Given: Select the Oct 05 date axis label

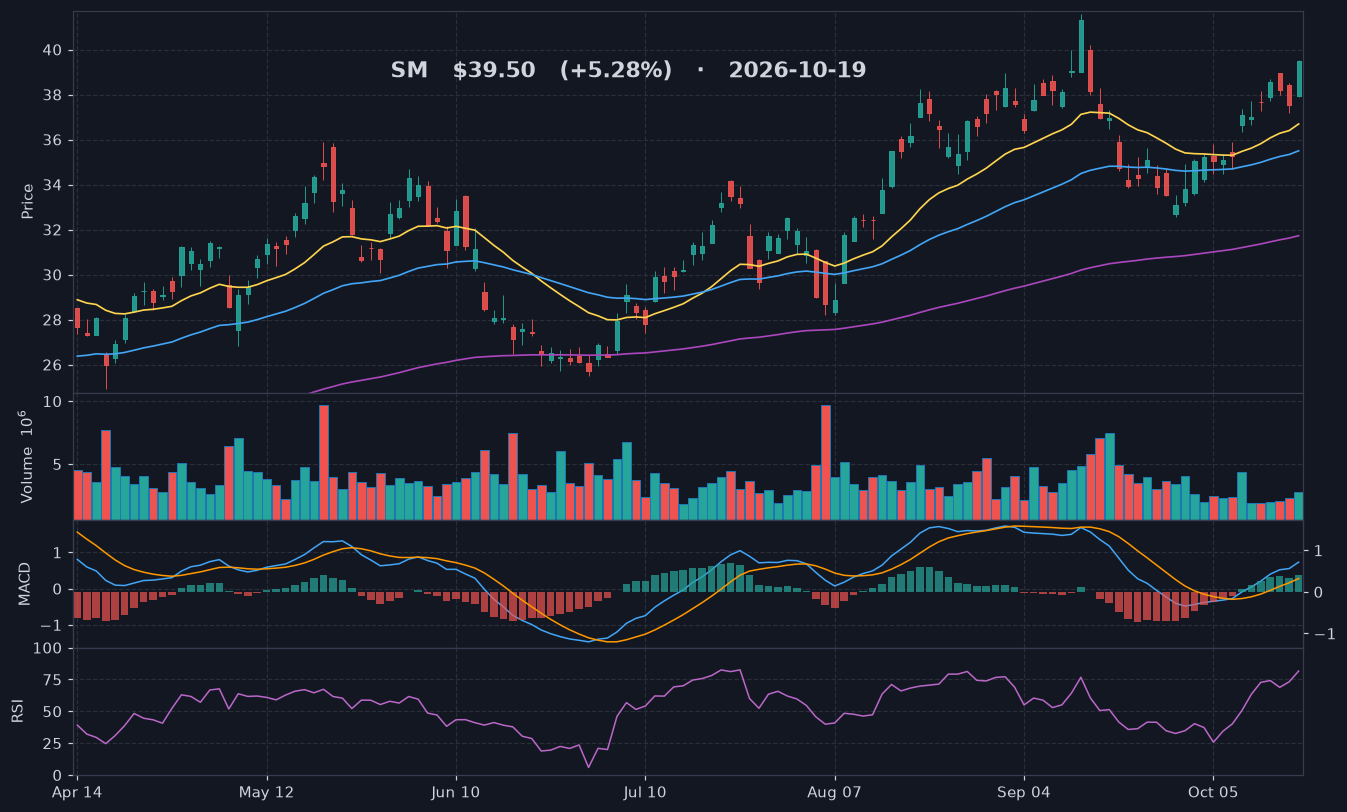Looking at the screenshot, I should 1213,792.
